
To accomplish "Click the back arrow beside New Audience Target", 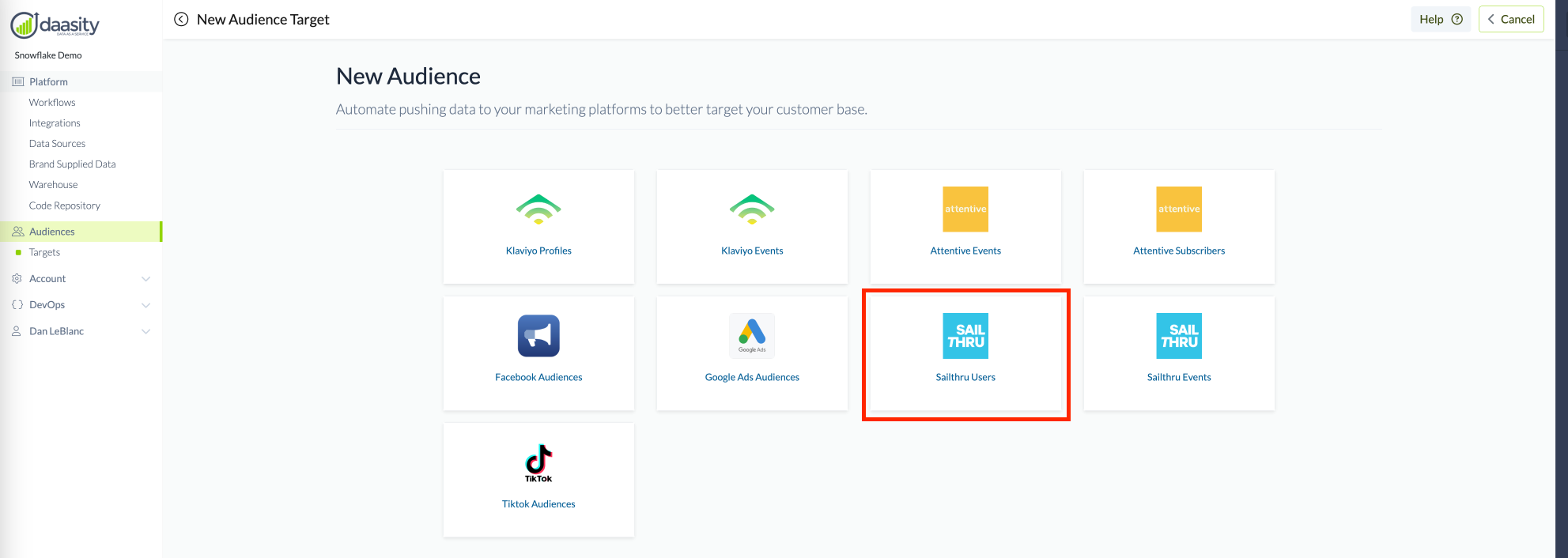I will pyautogui.click(x=181, y=20).
